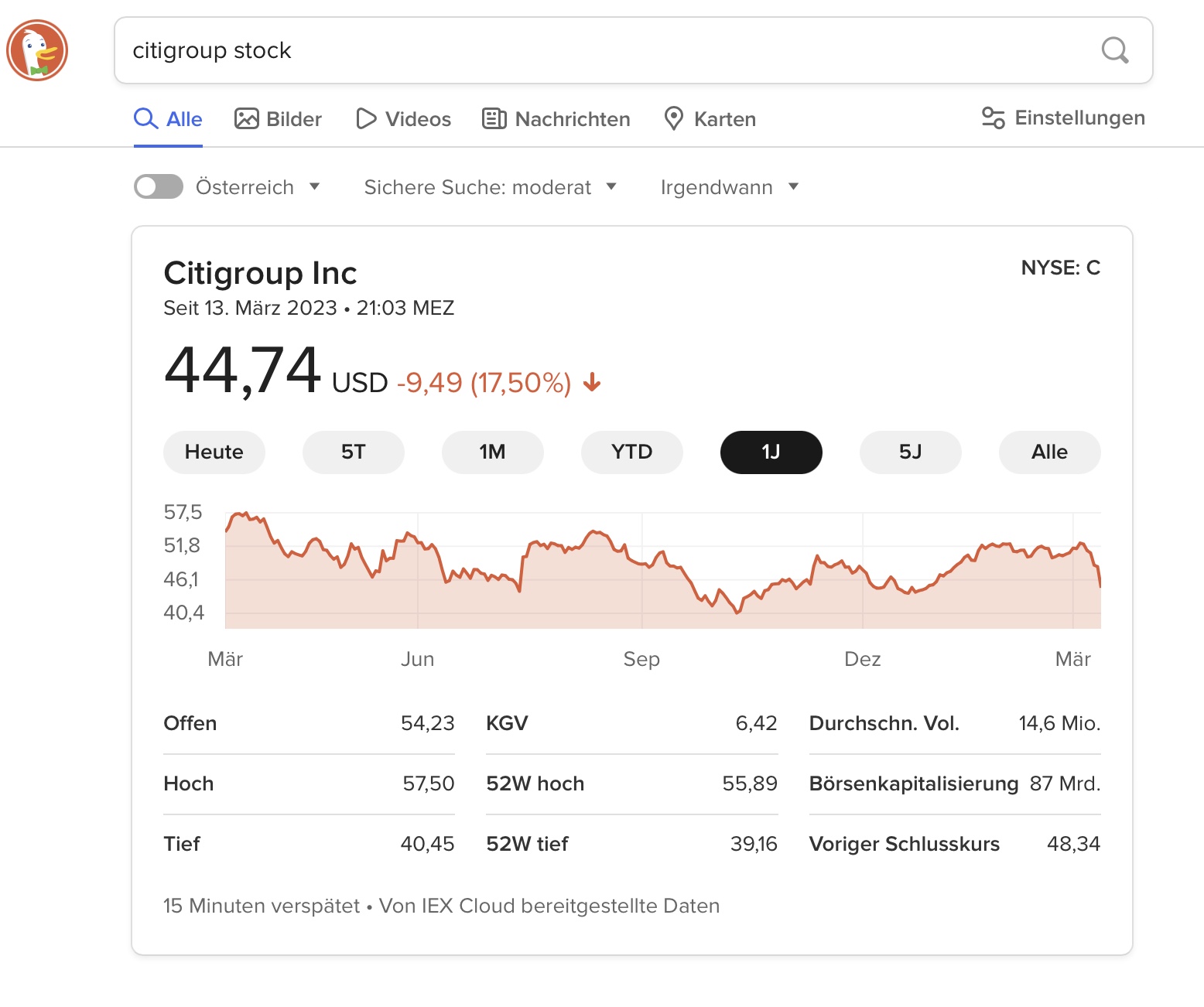Click the Voriger Schlusskurs value 48,34
The image size is (1204, 1007).
(1073, 844)
